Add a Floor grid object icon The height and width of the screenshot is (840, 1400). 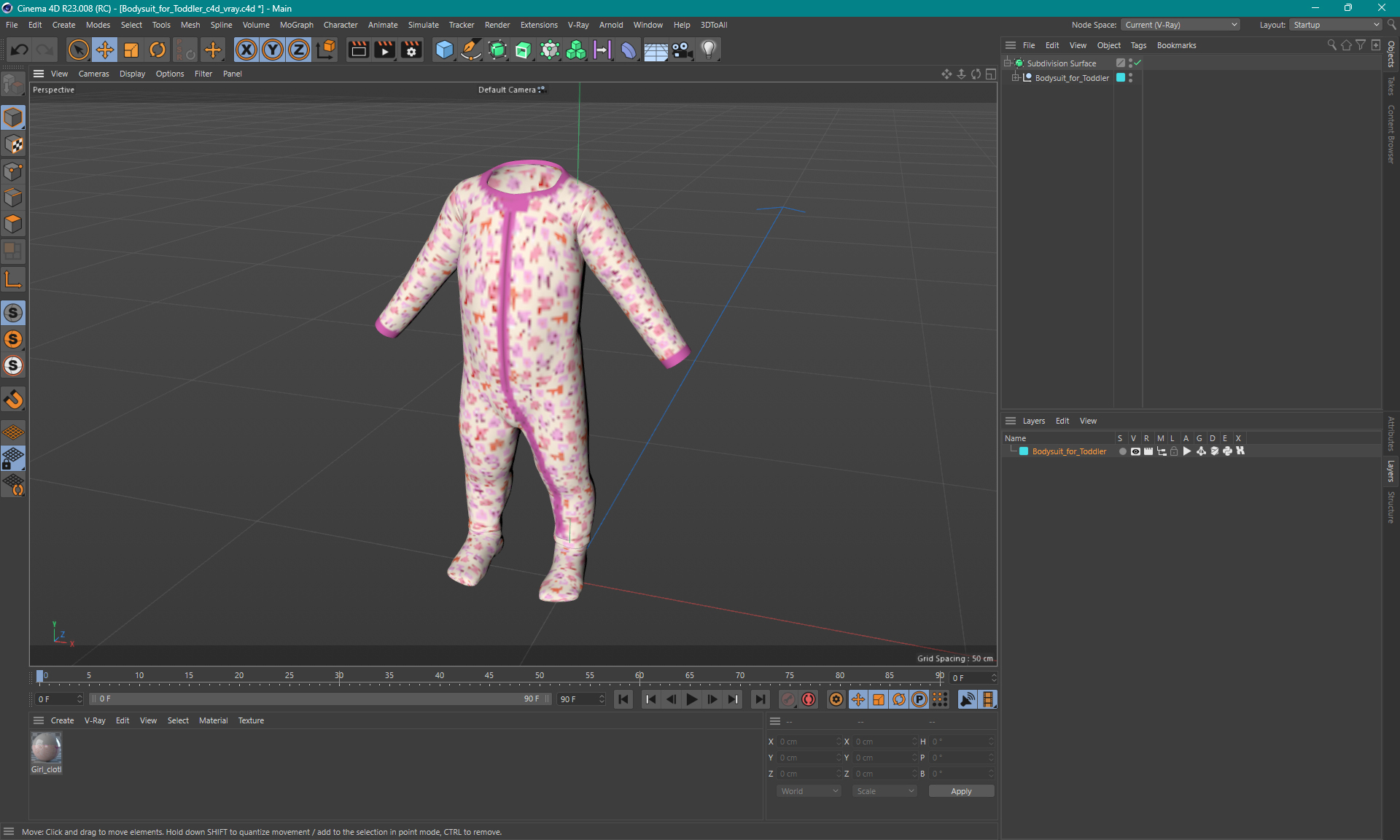pyautogui.click(x=656, y=50)
